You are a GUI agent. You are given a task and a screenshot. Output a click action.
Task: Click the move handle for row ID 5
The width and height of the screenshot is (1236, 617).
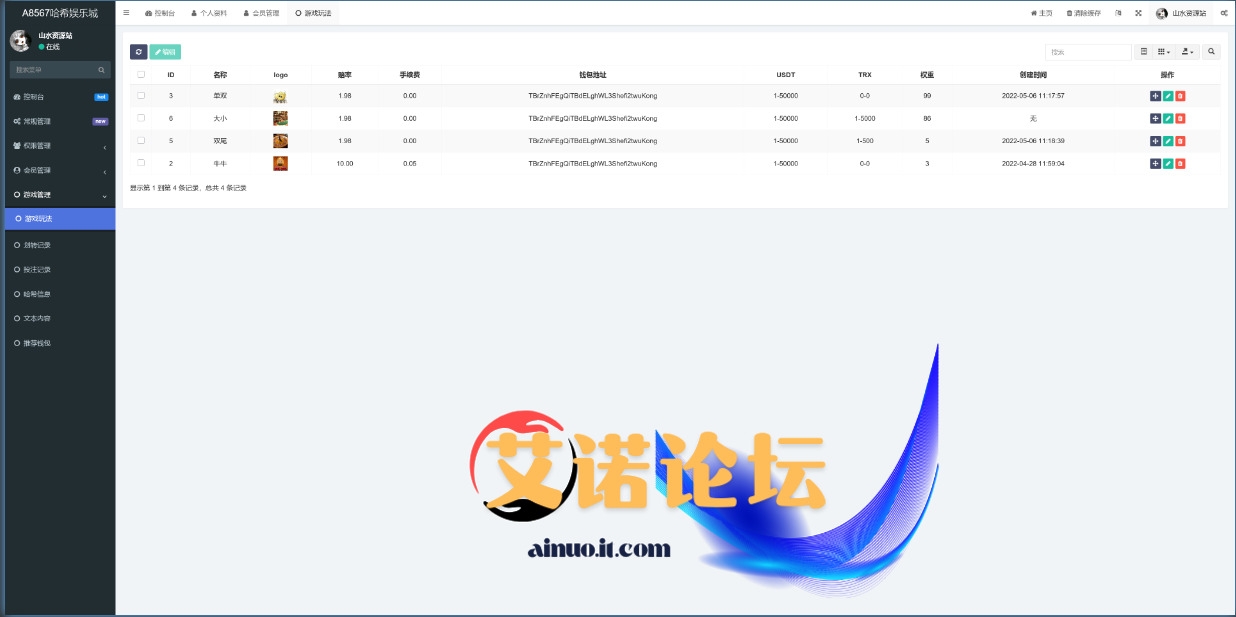click(x=1155, y=141)
